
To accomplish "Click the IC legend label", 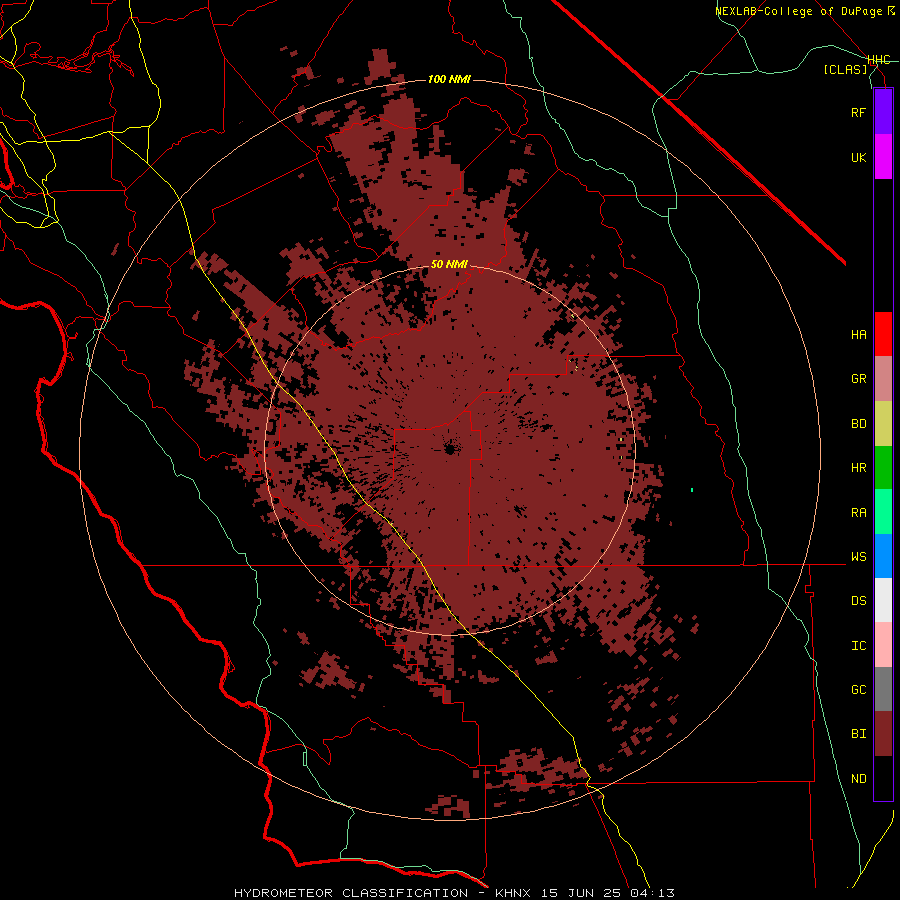I will point(858,646).
